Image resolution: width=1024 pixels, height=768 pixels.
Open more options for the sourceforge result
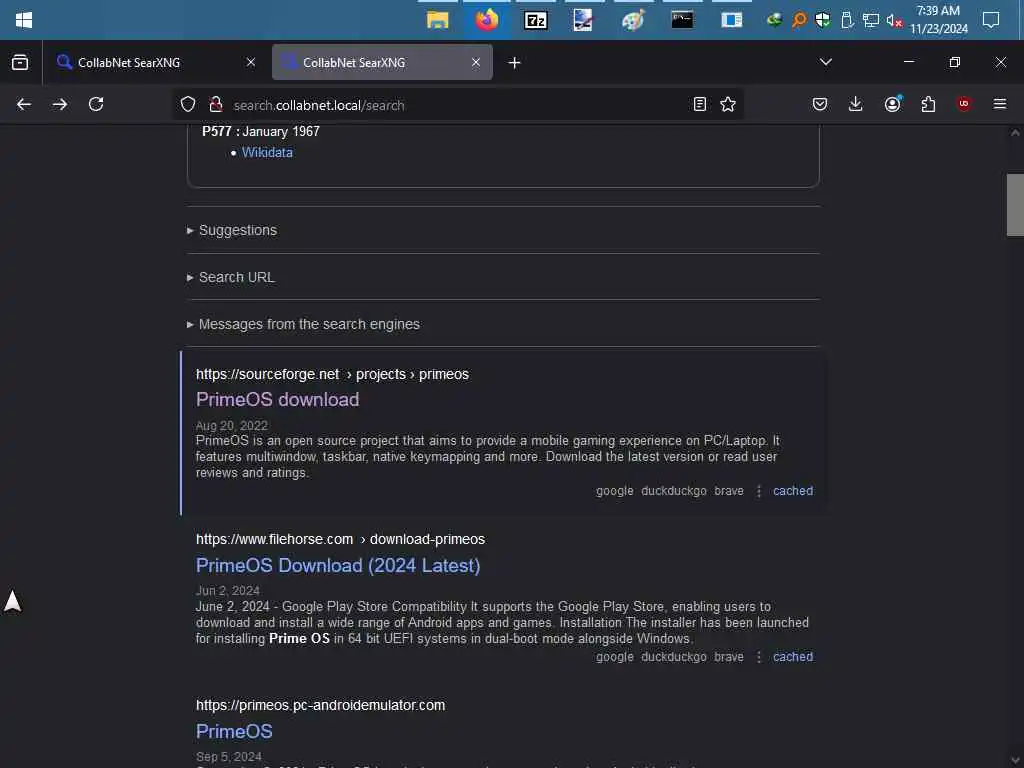point(758,491)
